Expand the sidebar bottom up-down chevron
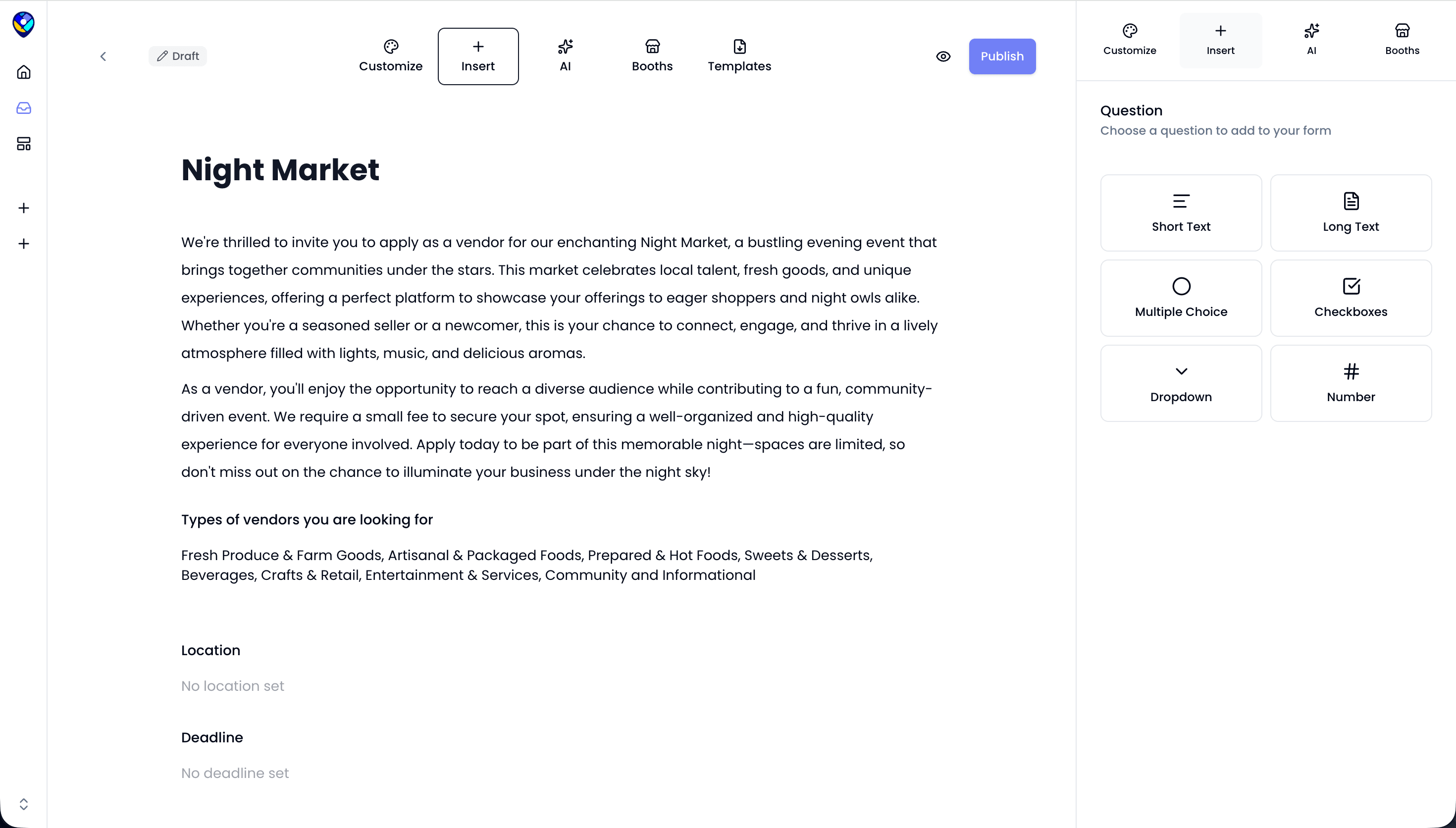The image size is (1456, 828). [23, 804]
